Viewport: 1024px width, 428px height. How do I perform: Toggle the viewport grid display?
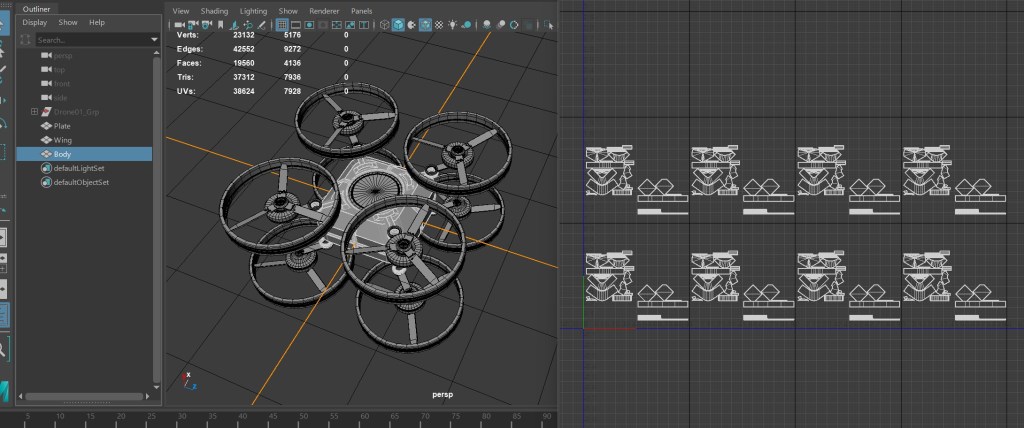282,25
